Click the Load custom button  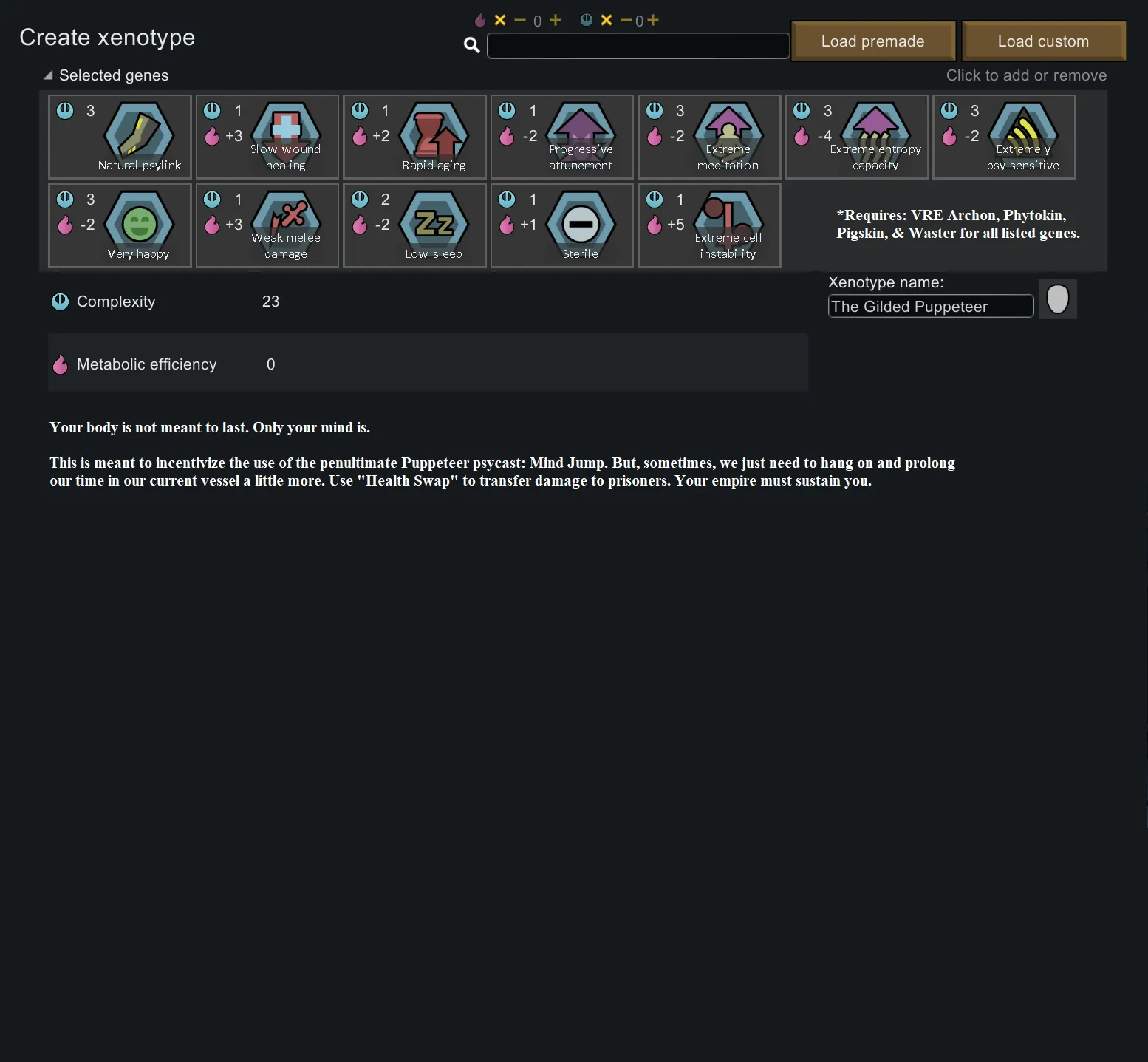tap(1043, 41)
